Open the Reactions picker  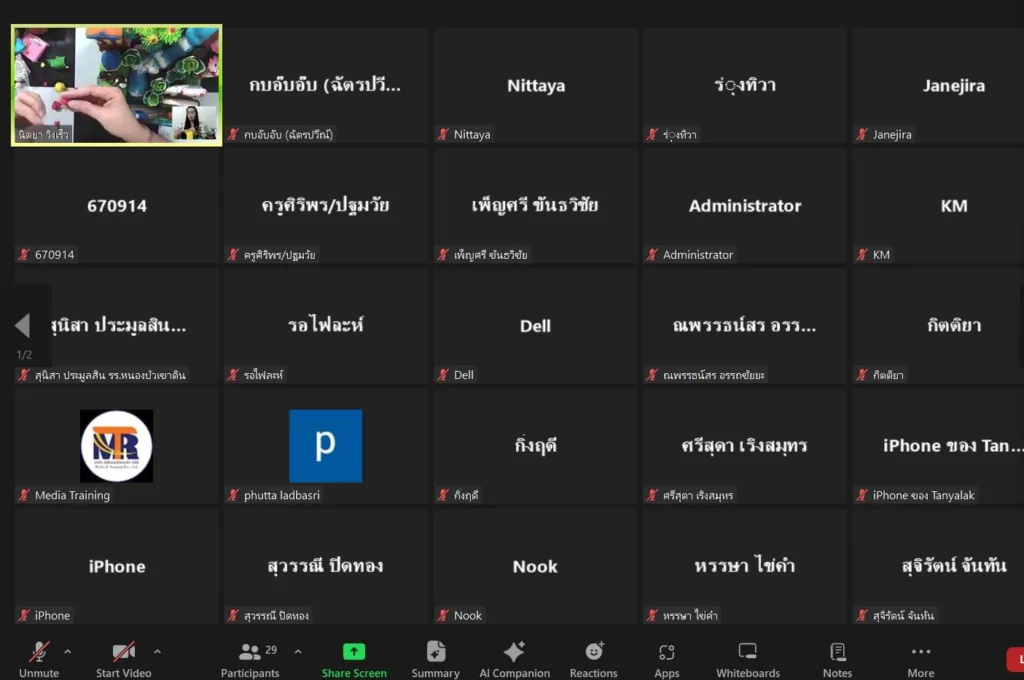coord(594,657)
